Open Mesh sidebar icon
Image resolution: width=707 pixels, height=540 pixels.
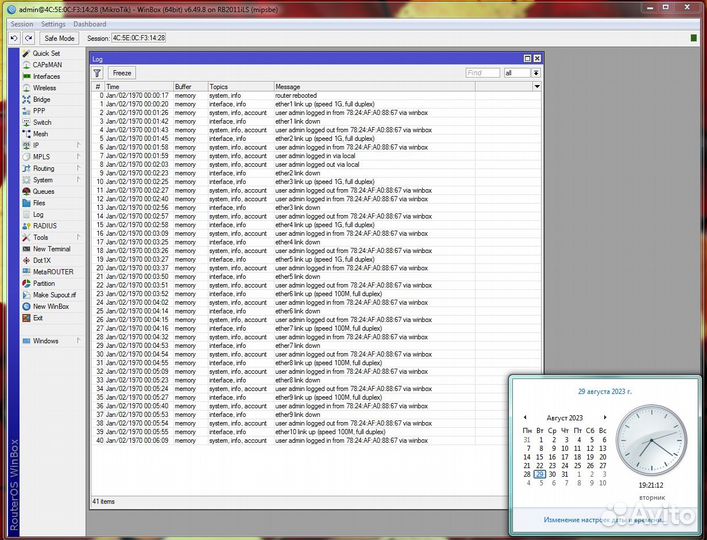27,134
